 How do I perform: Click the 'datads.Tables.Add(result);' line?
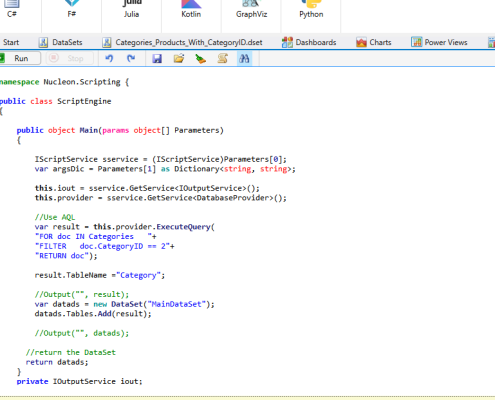coord(93,314)
